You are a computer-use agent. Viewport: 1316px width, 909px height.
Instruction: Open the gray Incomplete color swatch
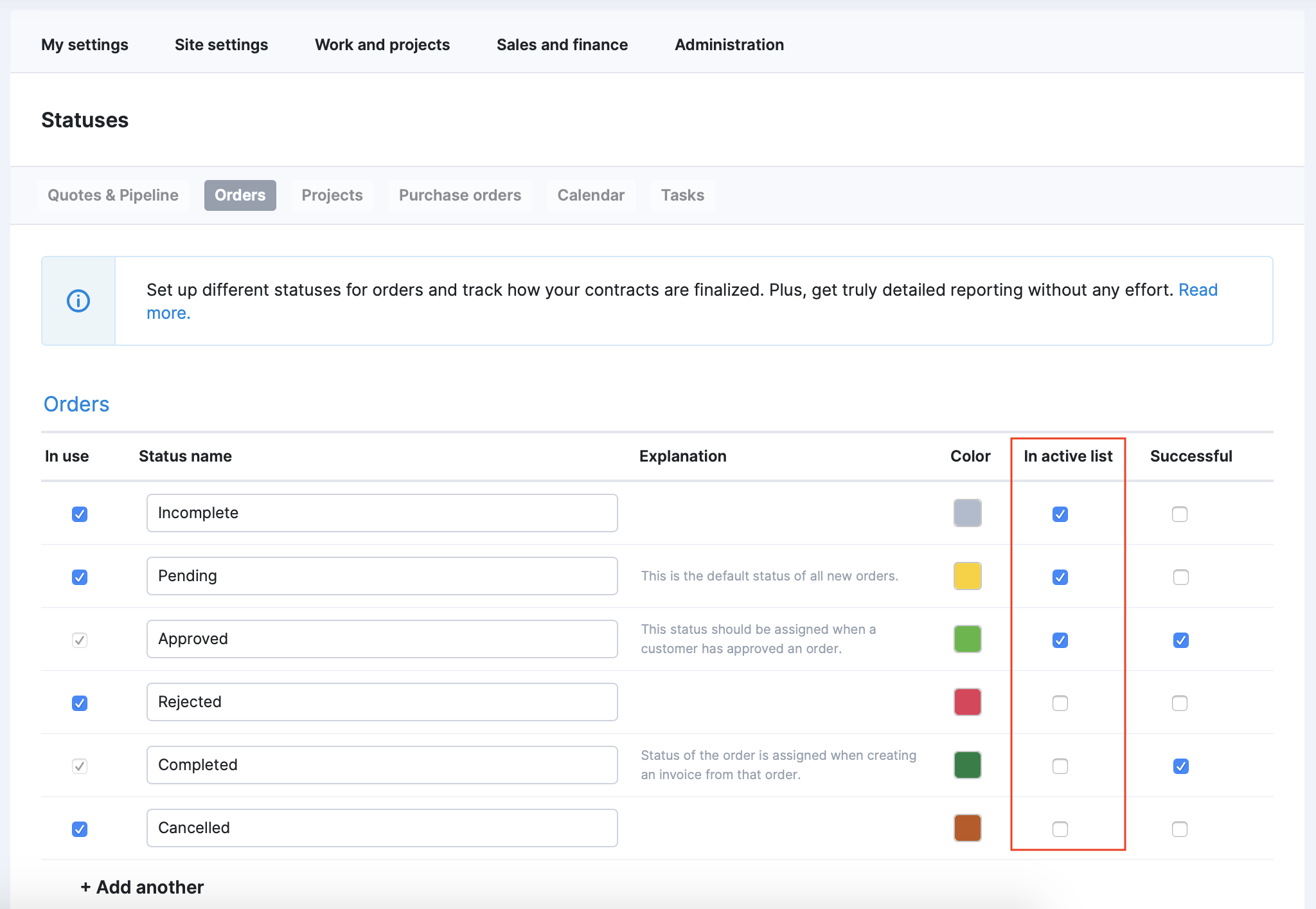point(967,513)
